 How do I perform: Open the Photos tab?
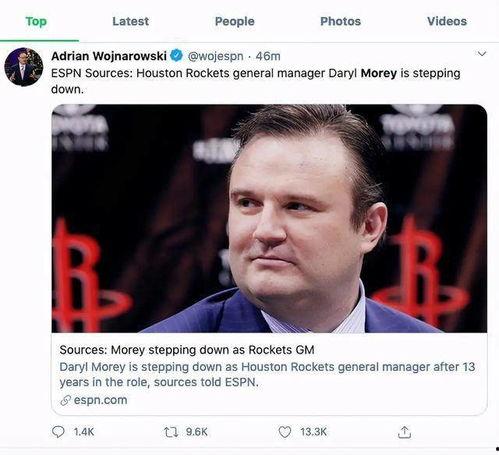[x=340, y=21]
